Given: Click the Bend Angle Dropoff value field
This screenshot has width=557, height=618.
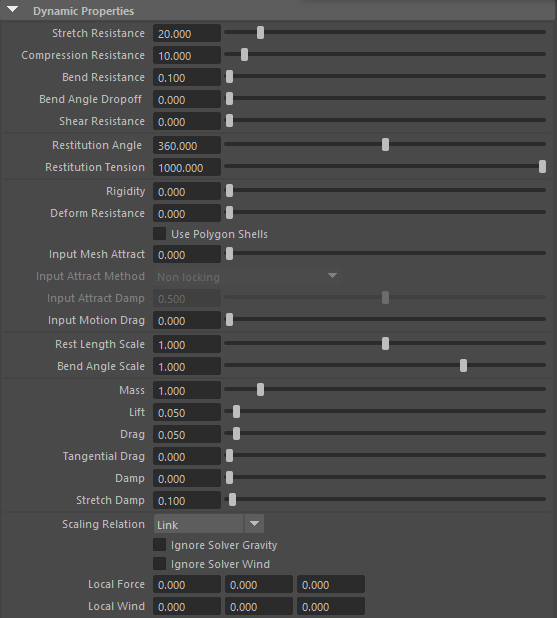Looking at the screenshot, I should point(187,100).
